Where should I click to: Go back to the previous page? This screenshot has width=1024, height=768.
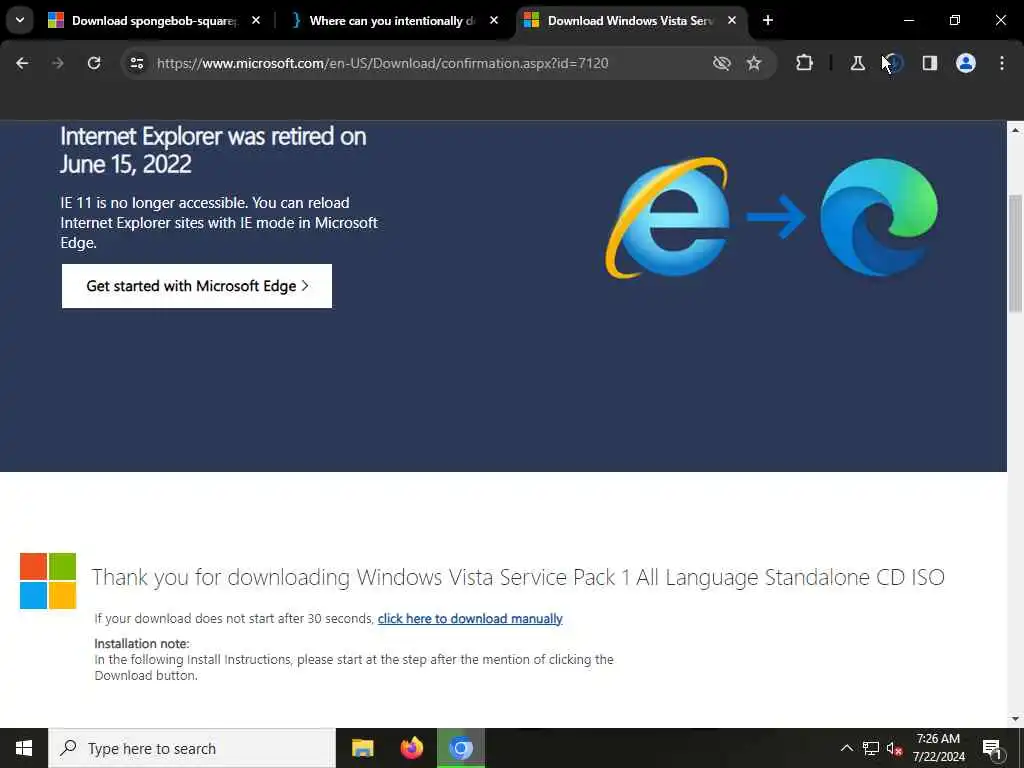pyautogui.click(x=22, y=63)
